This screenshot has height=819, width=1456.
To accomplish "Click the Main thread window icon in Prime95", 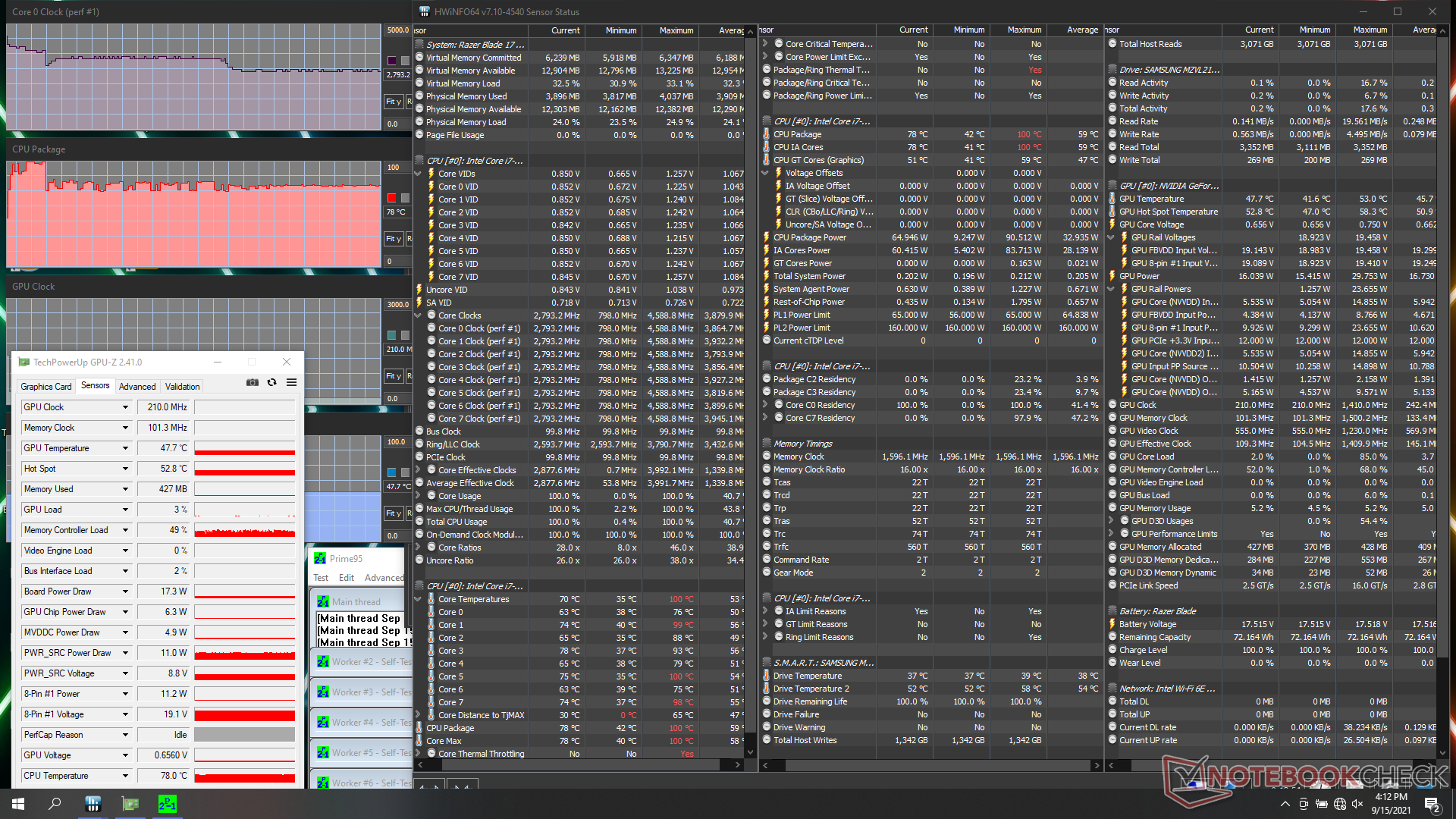I will (323, 601).
